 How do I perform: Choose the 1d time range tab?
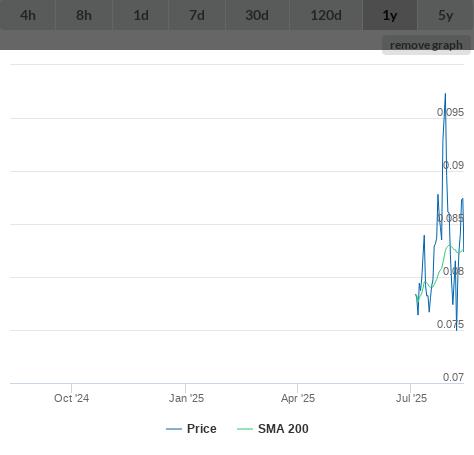pos(141,15)
